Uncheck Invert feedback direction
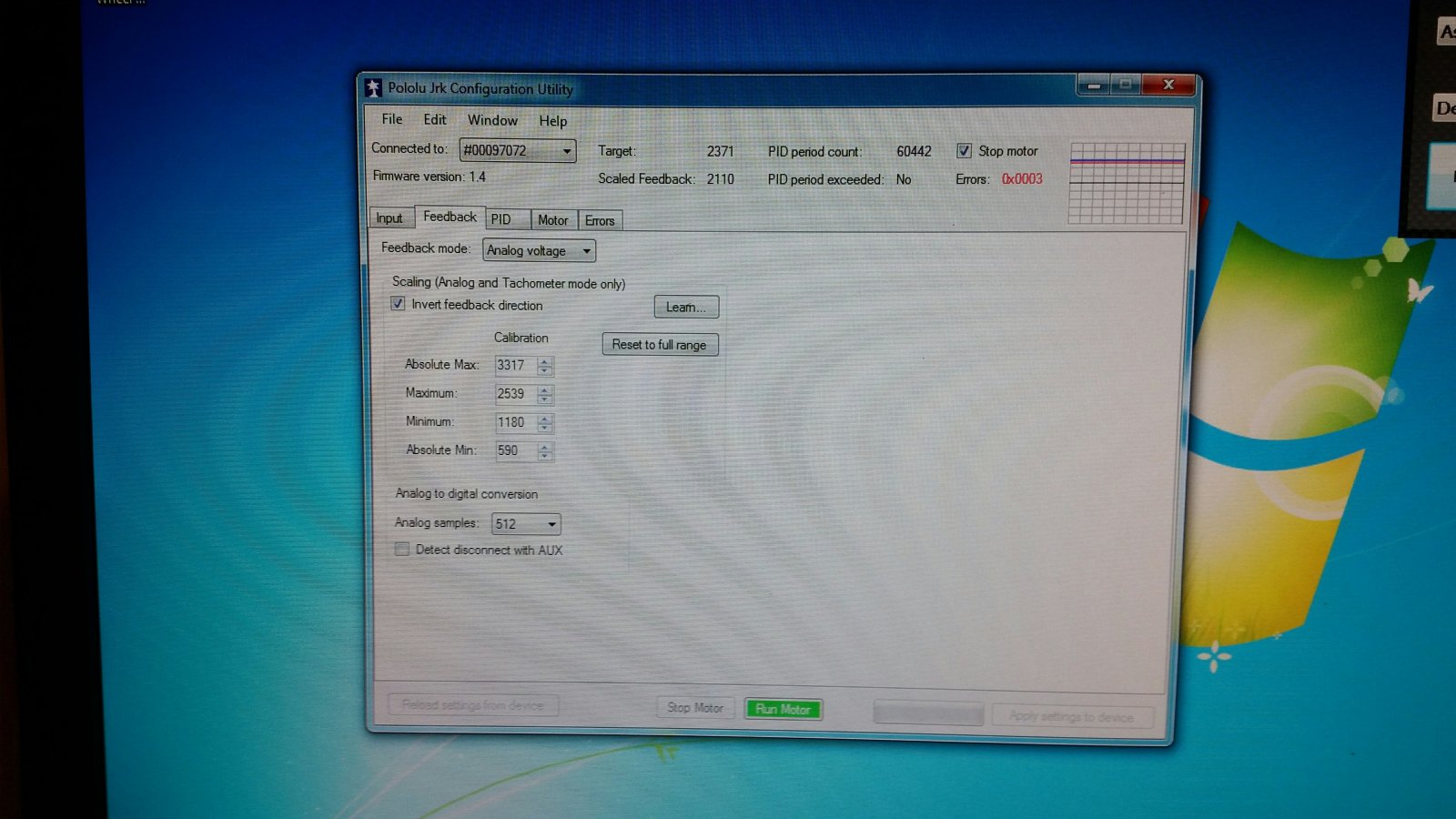 point(398,304)
